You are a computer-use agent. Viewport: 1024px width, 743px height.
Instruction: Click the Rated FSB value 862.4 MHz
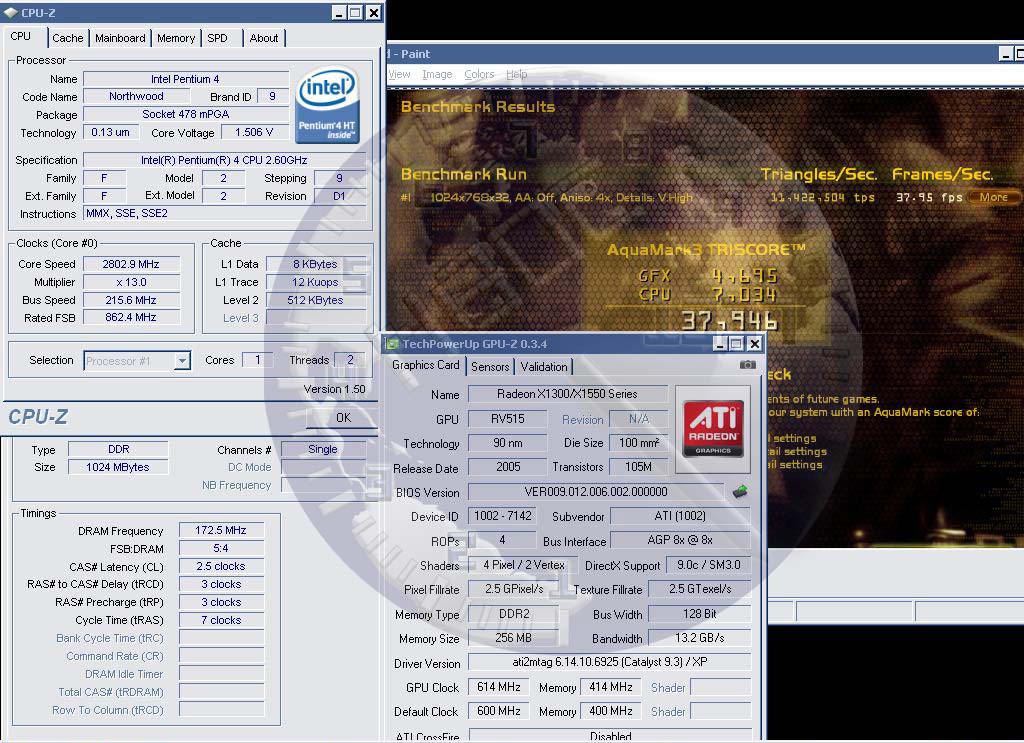(x=131, y=317)
